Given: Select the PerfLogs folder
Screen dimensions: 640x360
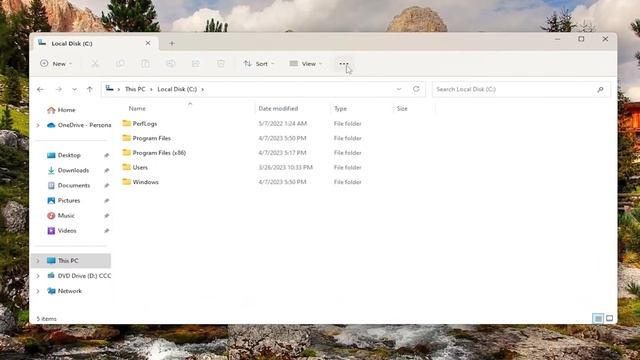Looking at the screenshot, I should [140, 123].
